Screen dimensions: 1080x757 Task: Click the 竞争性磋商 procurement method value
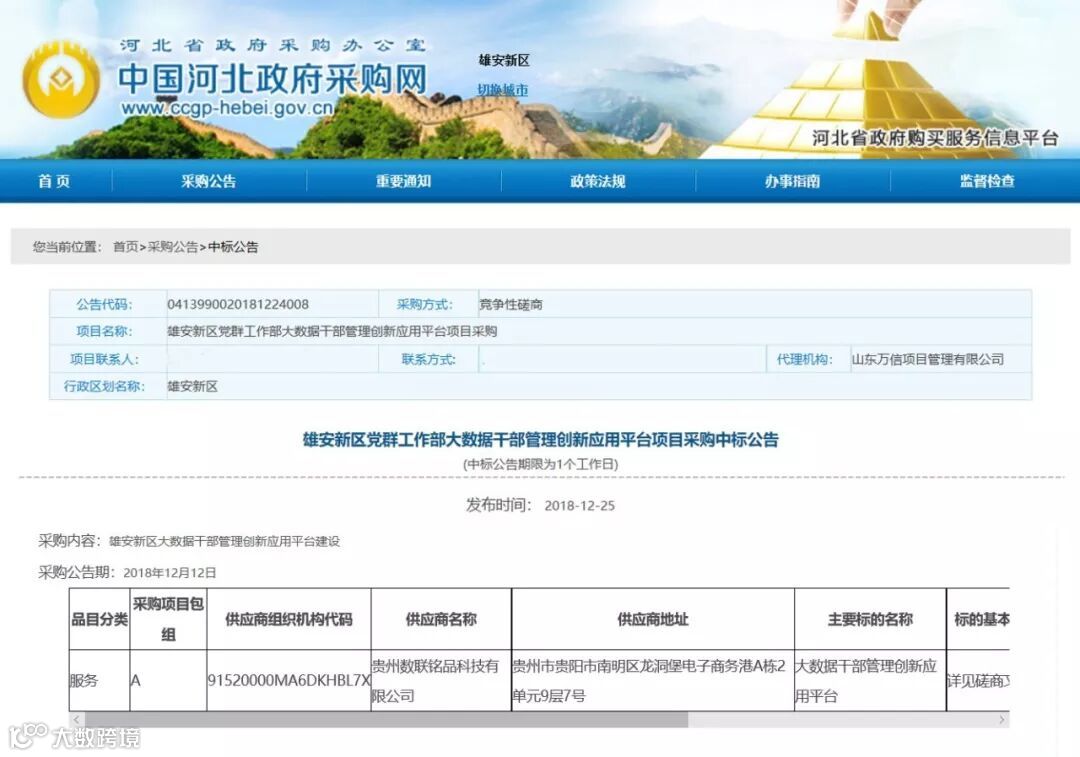pos(511,304)
